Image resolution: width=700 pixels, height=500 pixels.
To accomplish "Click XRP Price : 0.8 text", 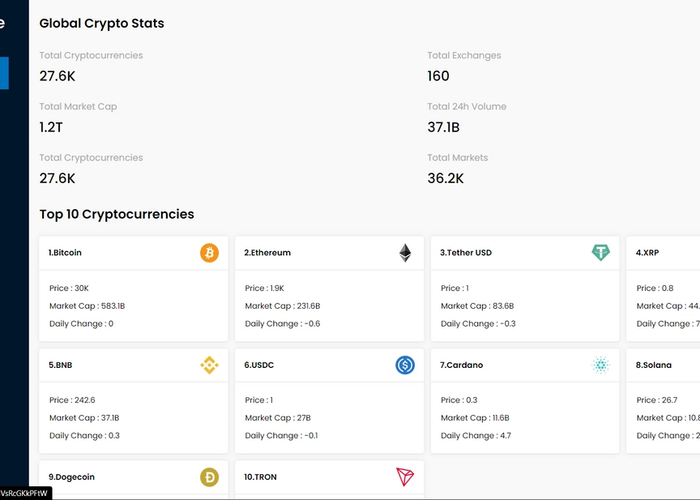I will pos(655,288).
